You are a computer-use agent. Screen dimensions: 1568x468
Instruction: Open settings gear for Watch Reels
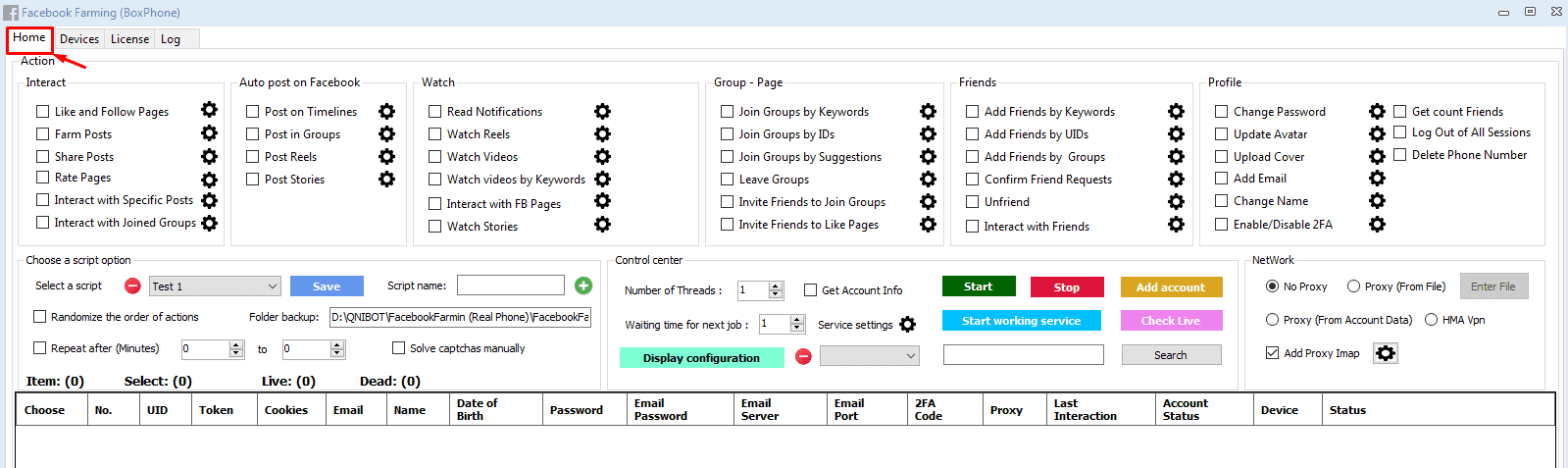coord(602,133)
